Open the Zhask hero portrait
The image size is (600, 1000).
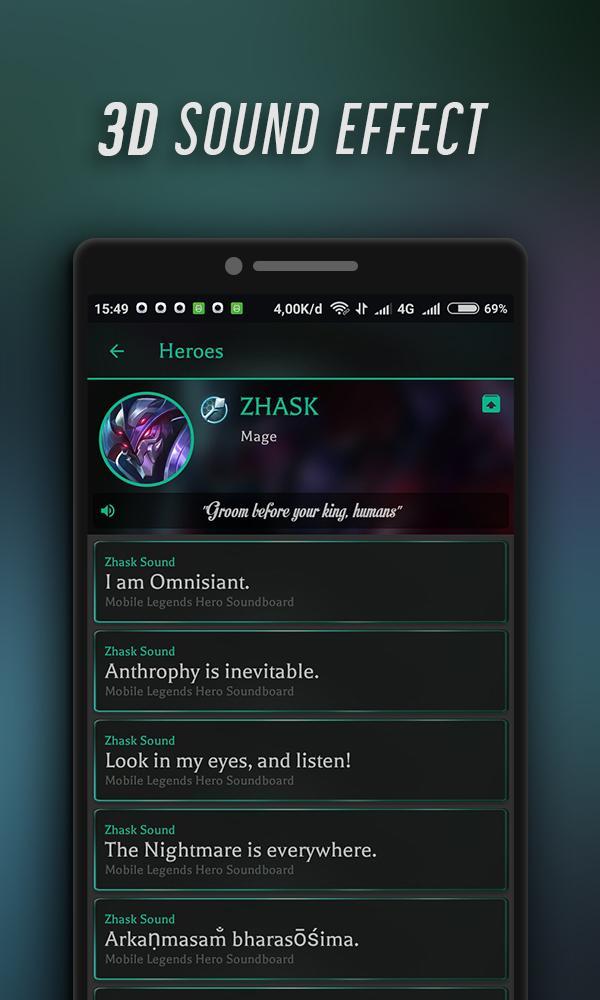tap(147, 439)
